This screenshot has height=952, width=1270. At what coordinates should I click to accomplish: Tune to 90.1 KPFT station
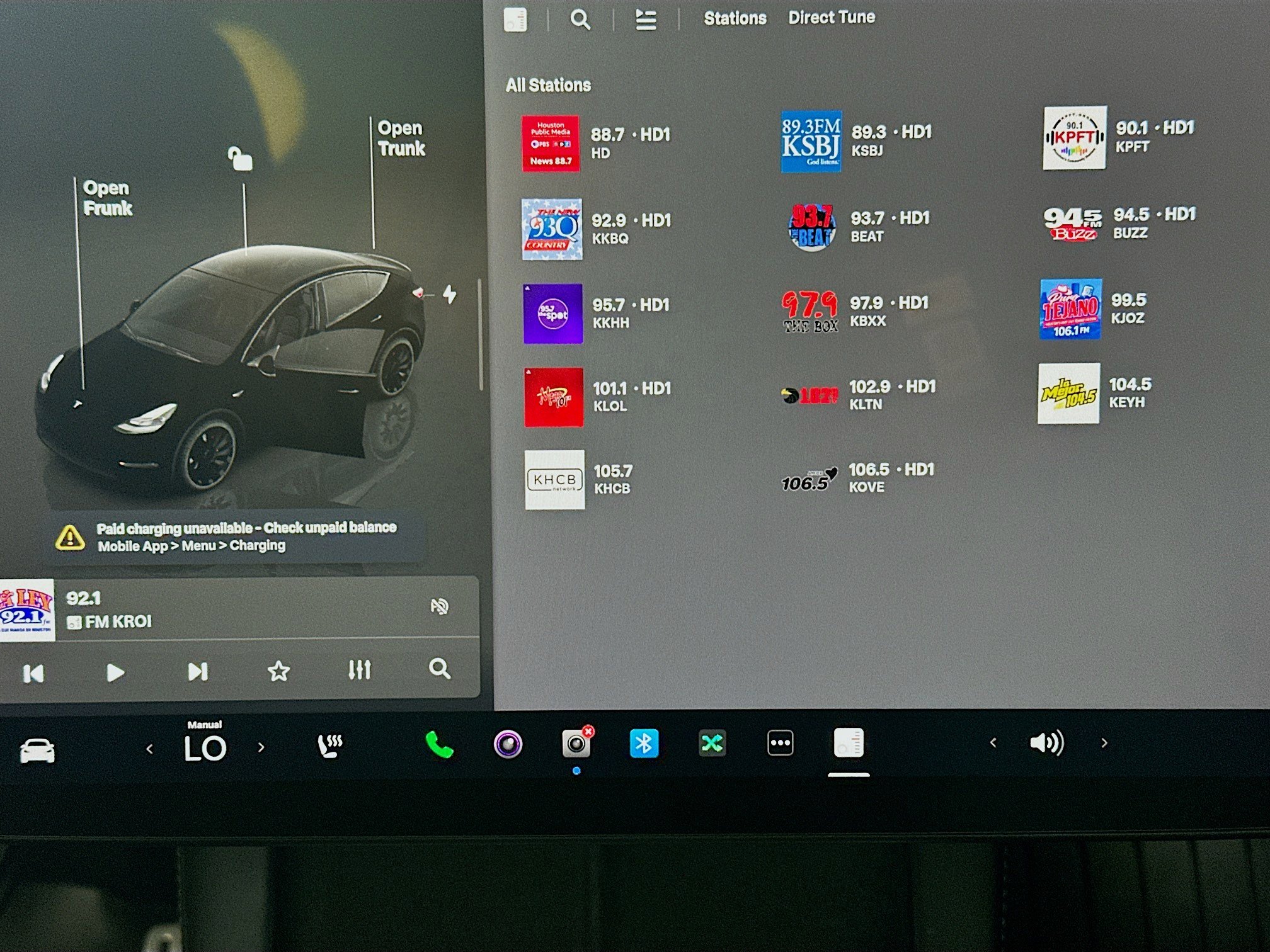tap(1119, 137)
